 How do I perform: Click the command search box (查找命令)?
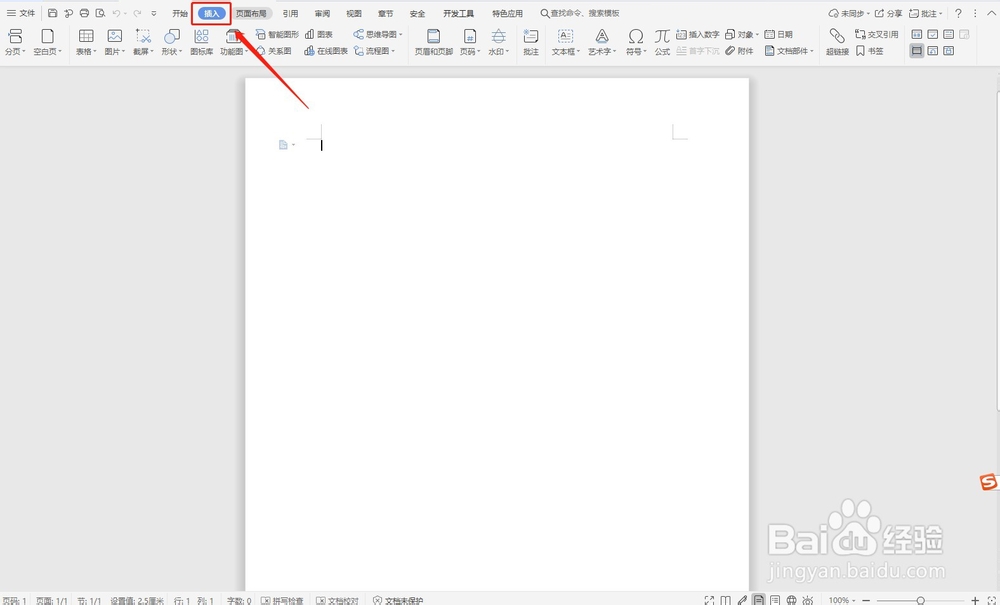(x=580, y=13)
